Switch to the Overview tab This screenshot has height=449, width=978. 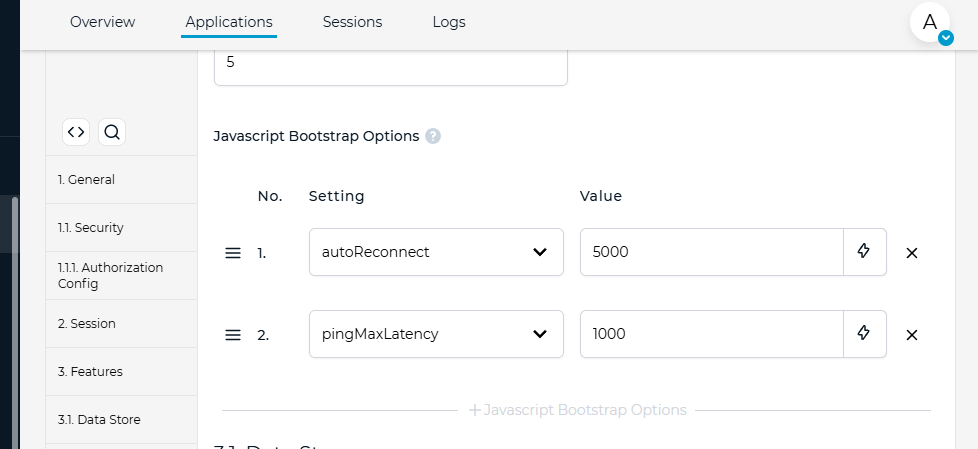click(x=102, y=22)
